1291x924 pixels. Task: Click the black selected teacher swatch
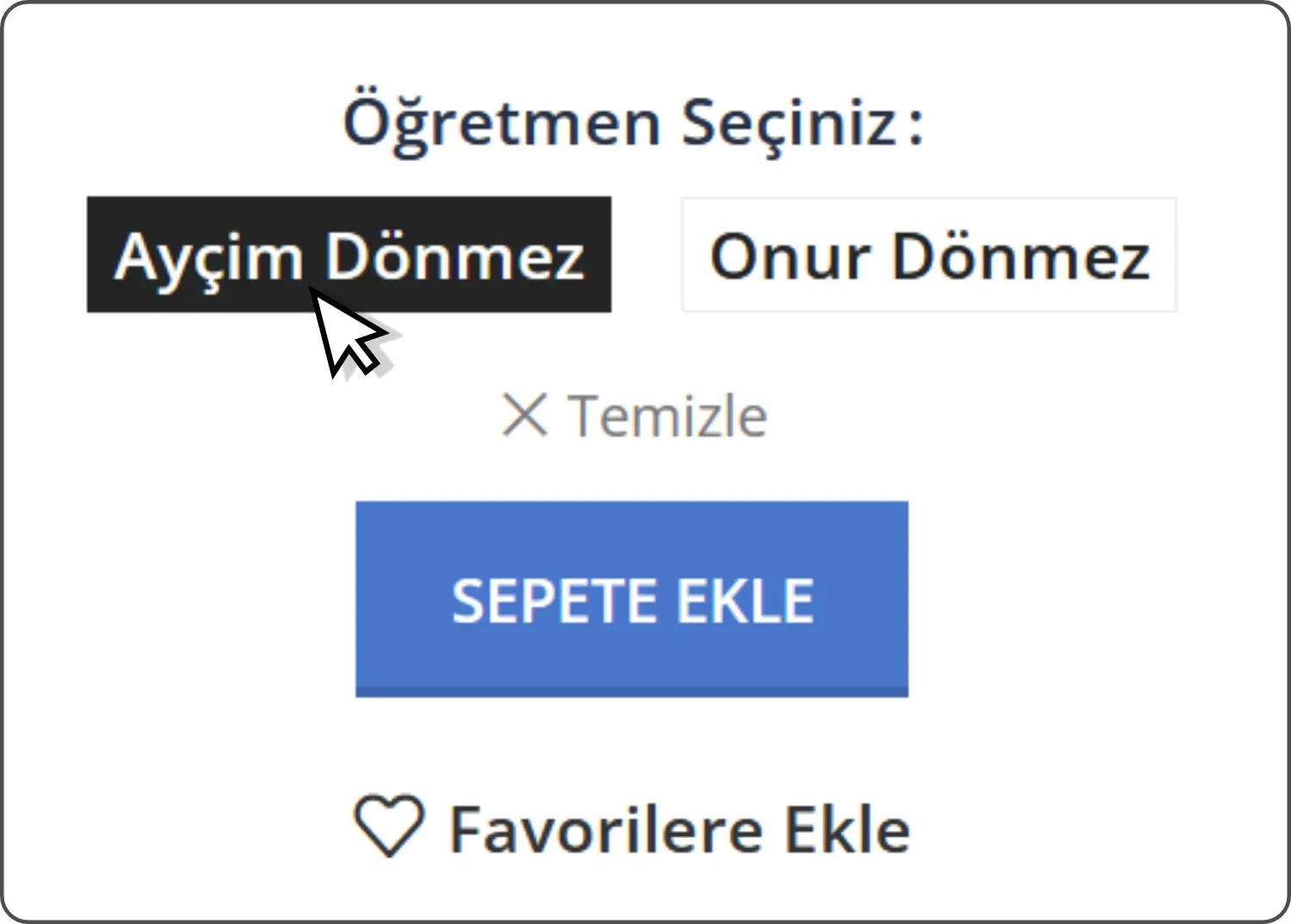349,255
